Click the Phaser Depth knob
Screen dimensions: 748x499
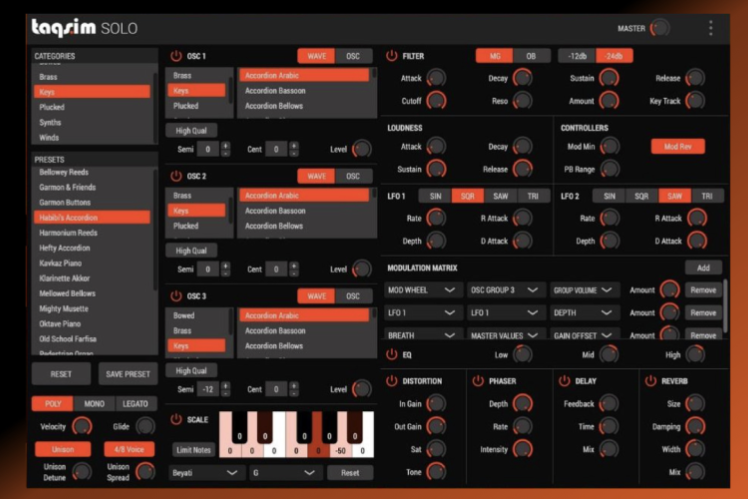click(x=523, y=404)
